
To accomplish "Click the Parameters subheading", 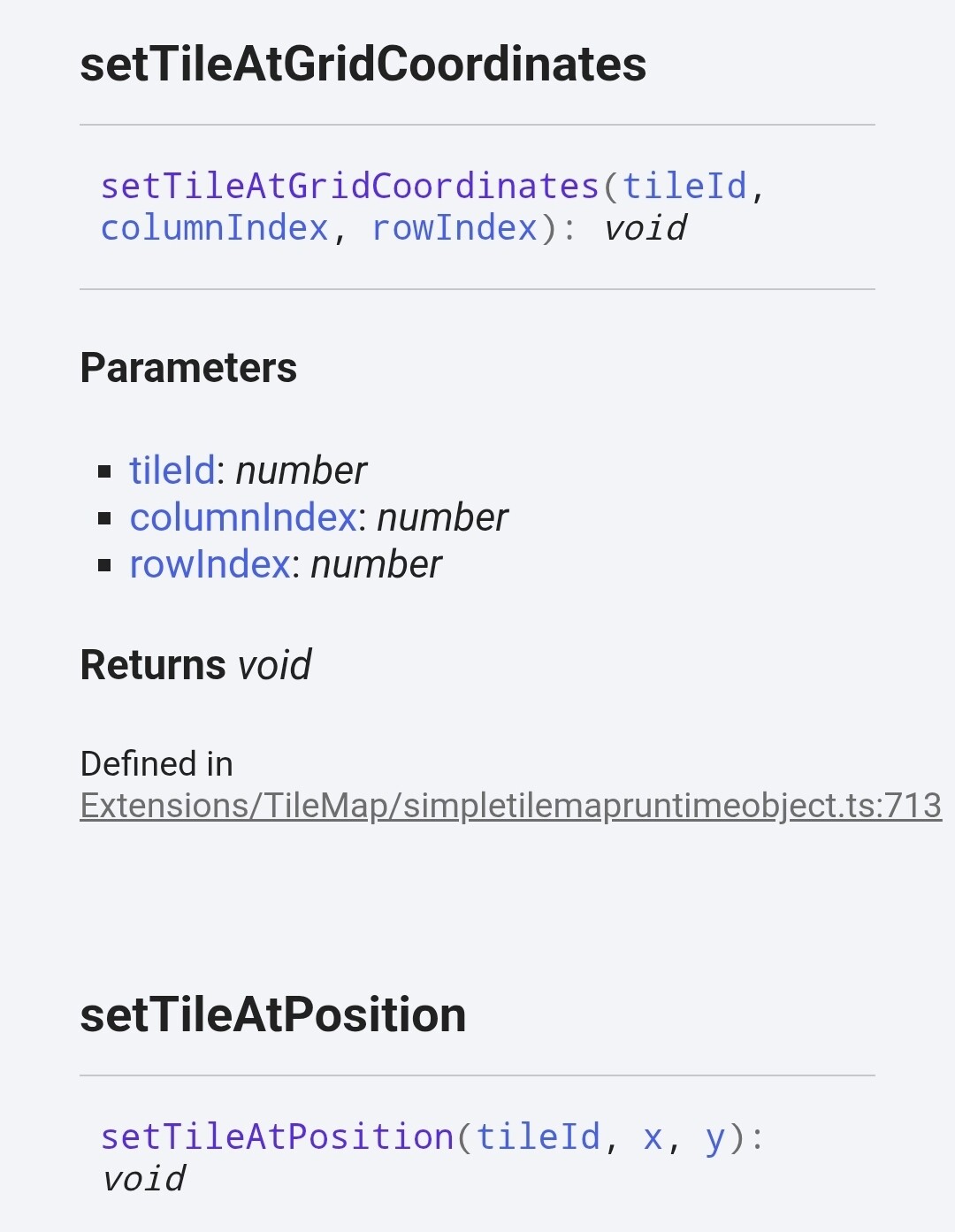I will pyautogui.click(x=188, y=368).
